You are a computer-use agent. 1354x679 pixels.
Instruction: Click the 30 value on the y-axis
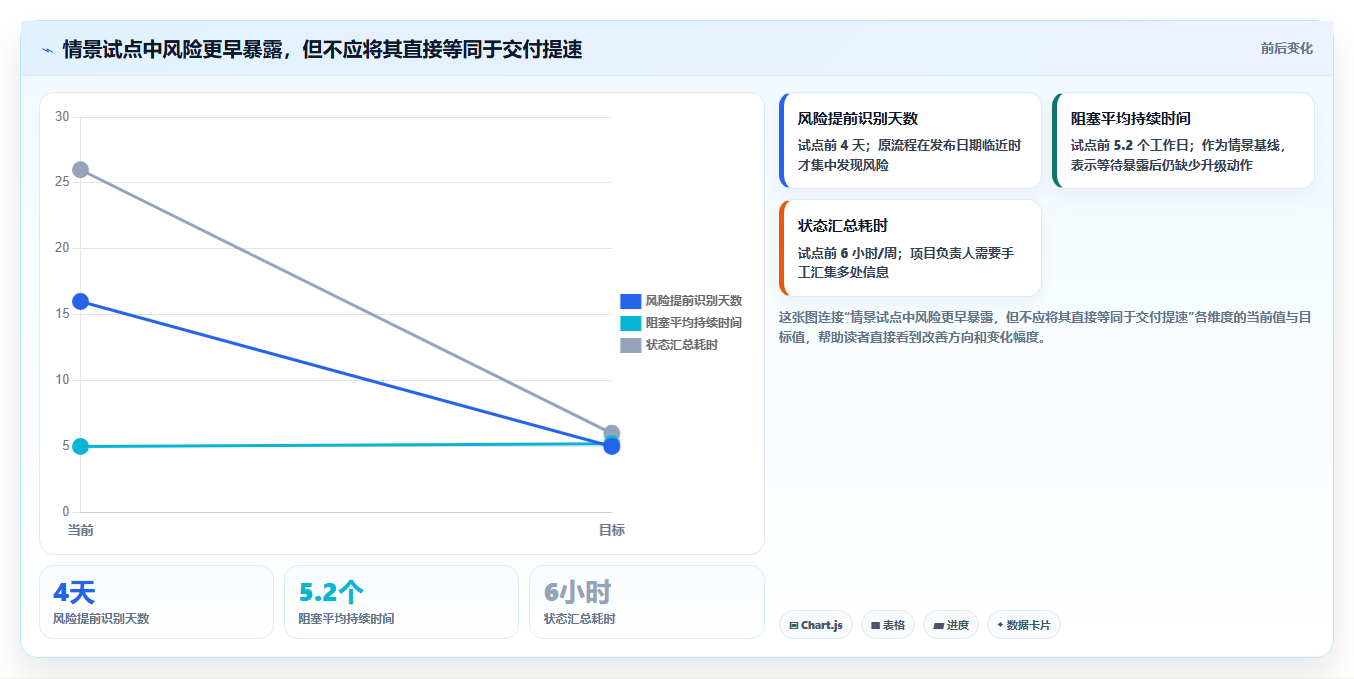coord(62,117)
